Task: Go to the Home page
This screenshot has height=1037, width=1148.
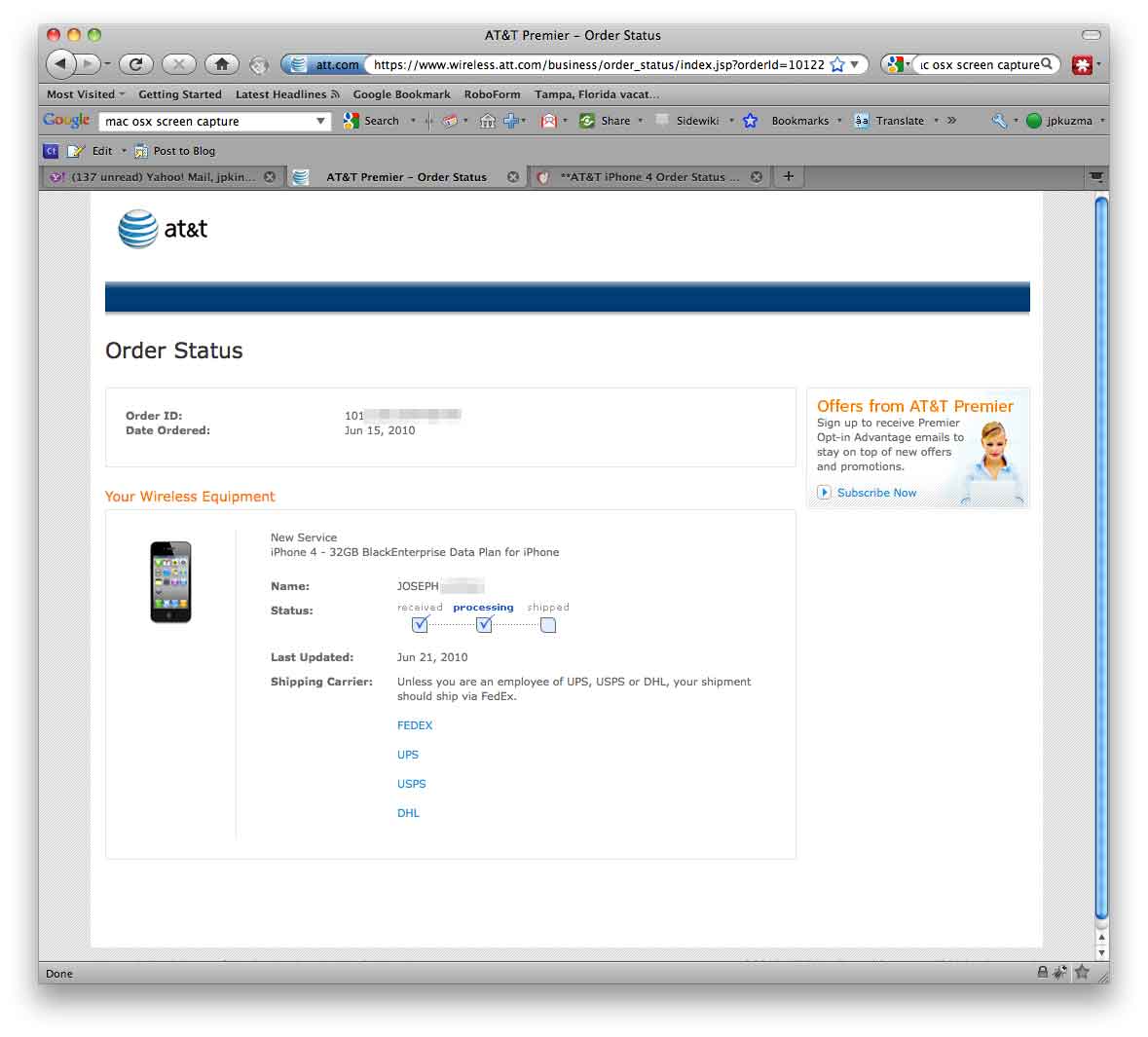Action: coord(221,64)
